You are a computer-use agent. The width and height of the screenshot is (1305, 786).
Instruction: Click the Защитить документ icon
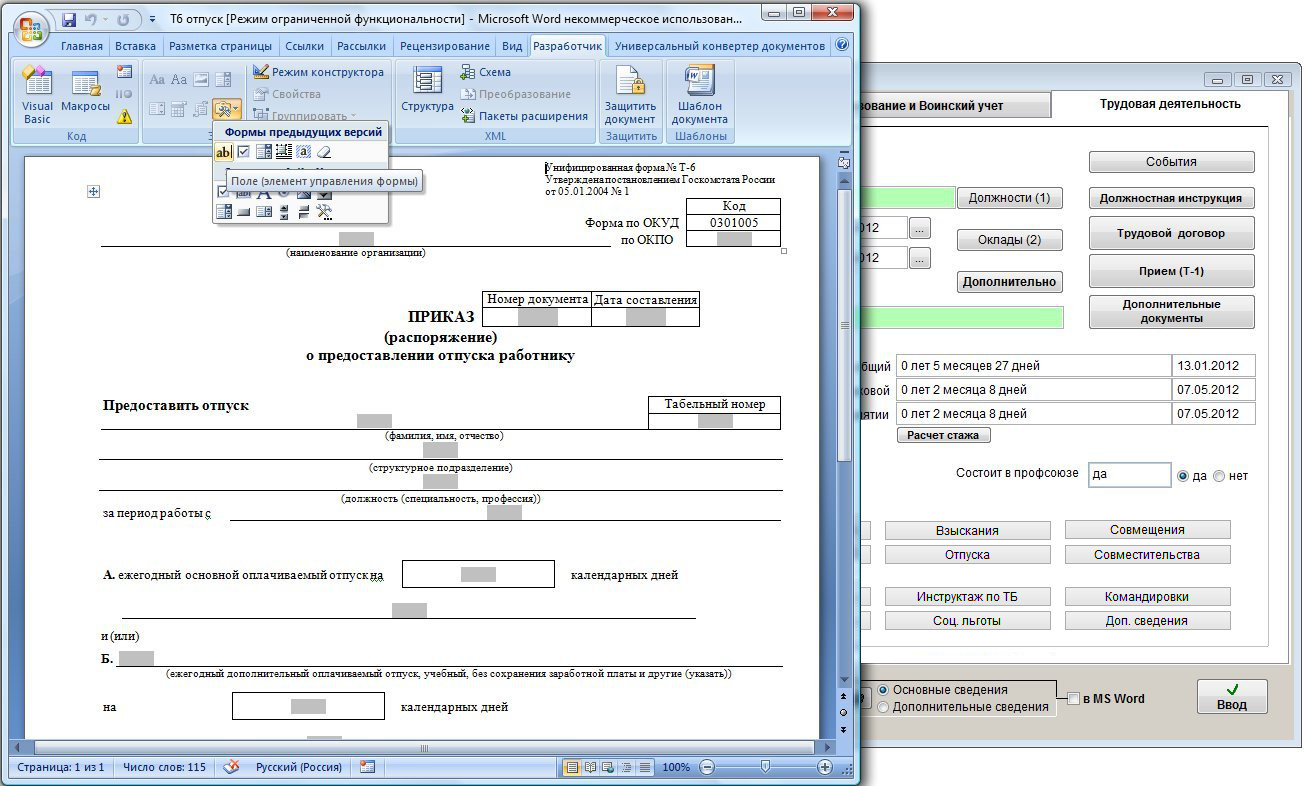(x=630, y=97)
